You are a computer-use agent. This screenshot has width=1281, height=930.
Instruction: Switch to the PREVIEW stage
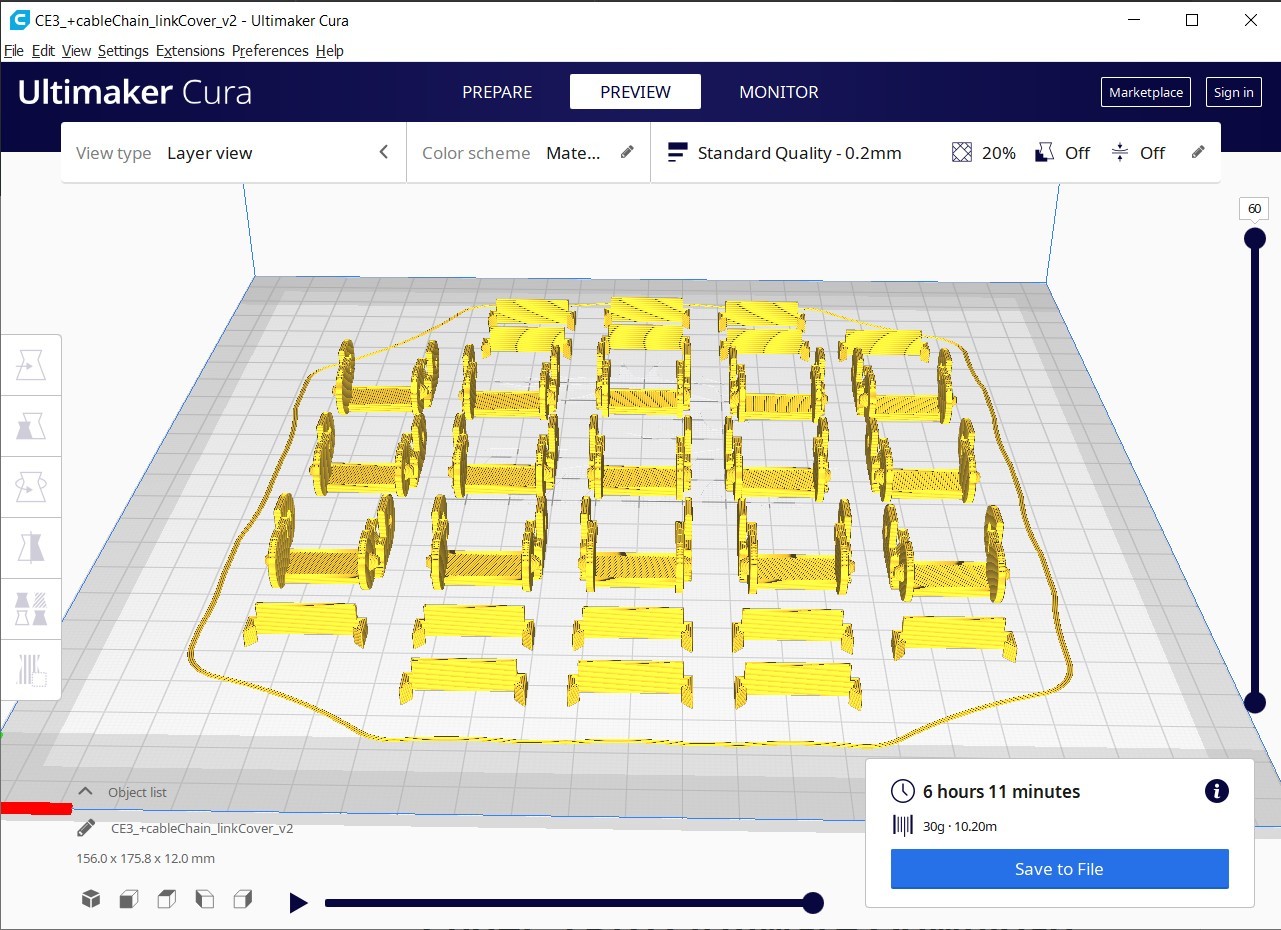(x=635, y=92)
